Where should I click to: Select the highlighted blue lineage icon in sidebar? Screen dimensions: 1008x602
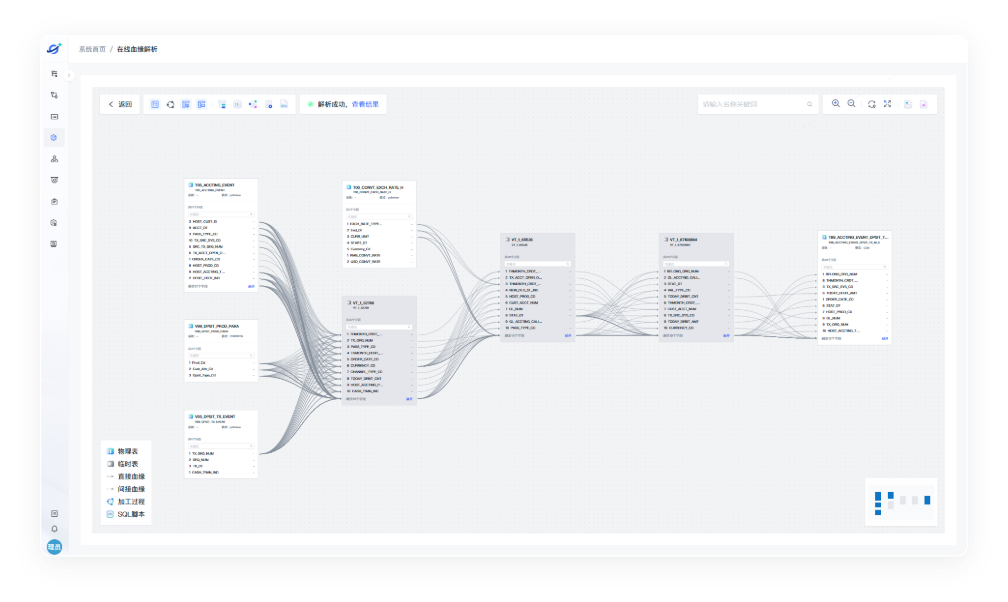(54, 138)
